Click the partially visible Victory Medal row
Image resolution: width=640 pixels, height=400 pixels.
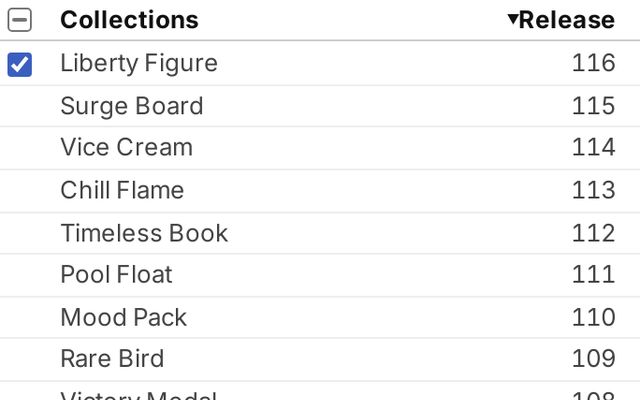(320, 391)
